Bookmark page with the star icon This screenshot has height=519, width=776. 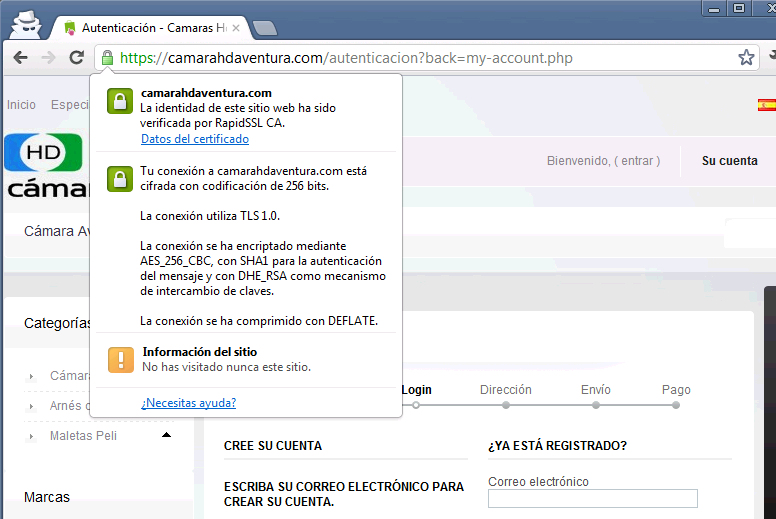tap(746, 57)
